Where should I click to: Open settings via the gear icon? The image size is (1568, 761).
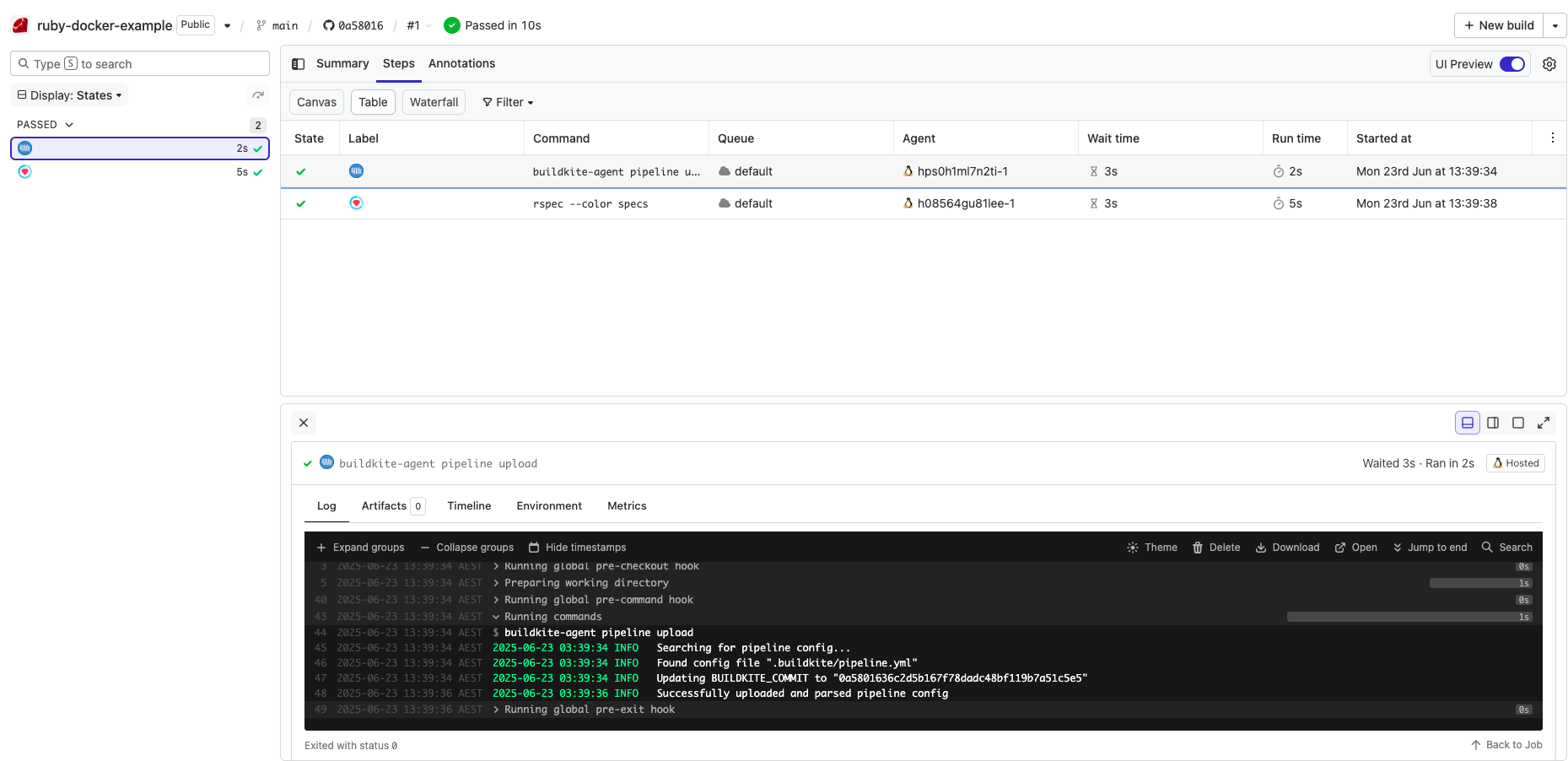click(1549, 64)
